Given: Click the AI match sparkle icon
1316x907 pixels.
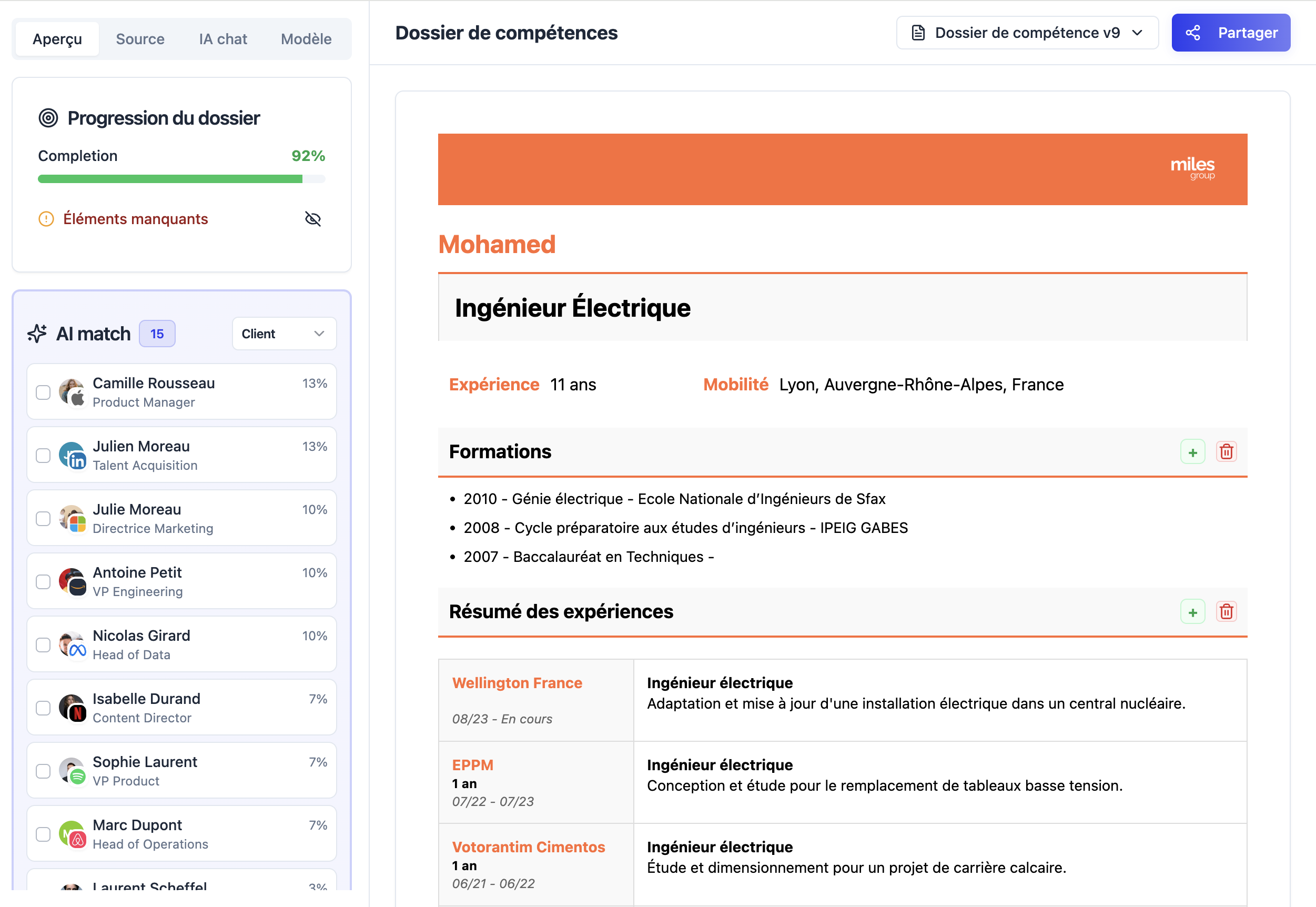Looking at the screenshot, I should click(x=37, y=334).
